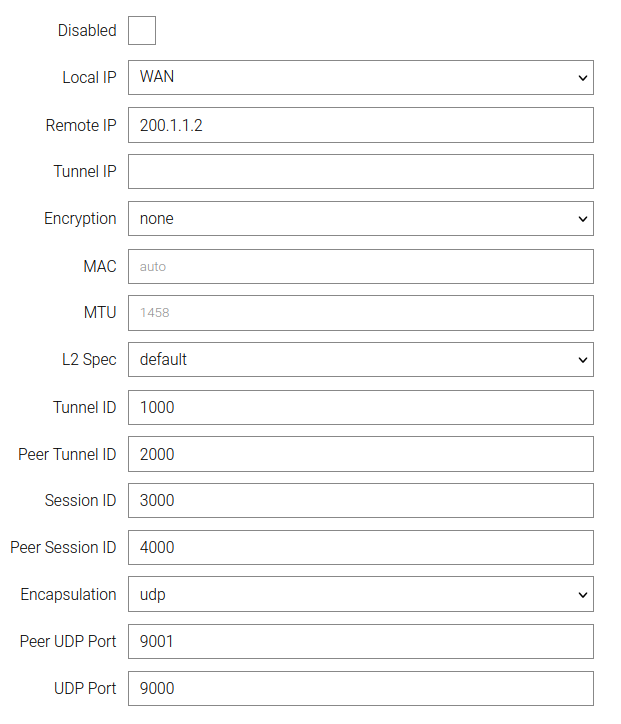The image size is (621, 724).
Task: Focus the empty Tunnel IP field
Action: click(360, 171)
